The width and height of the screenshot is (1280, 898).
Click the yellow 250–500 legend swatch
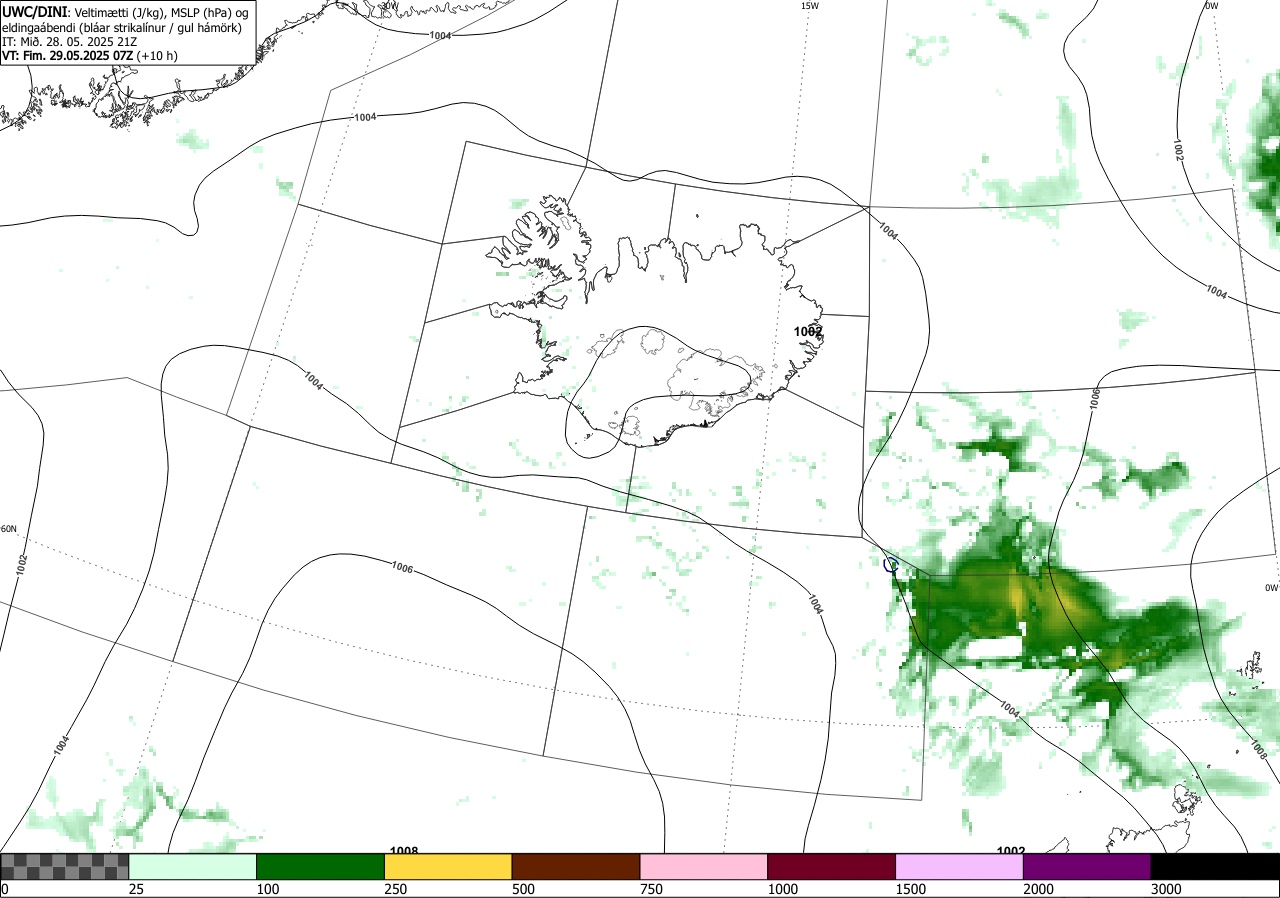tap(448, 866)
